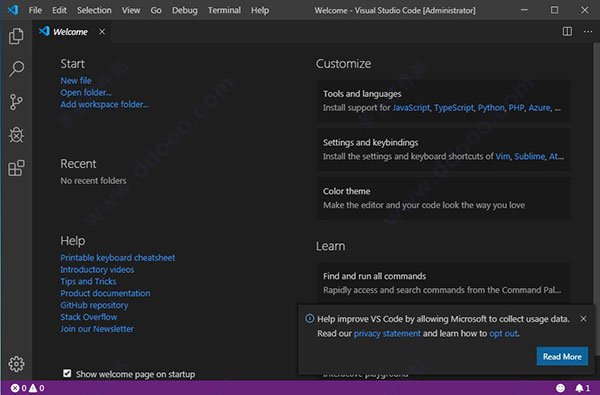Open the File menu
Image resolution: width=600 pixels, height=395 pixels.
35,10
